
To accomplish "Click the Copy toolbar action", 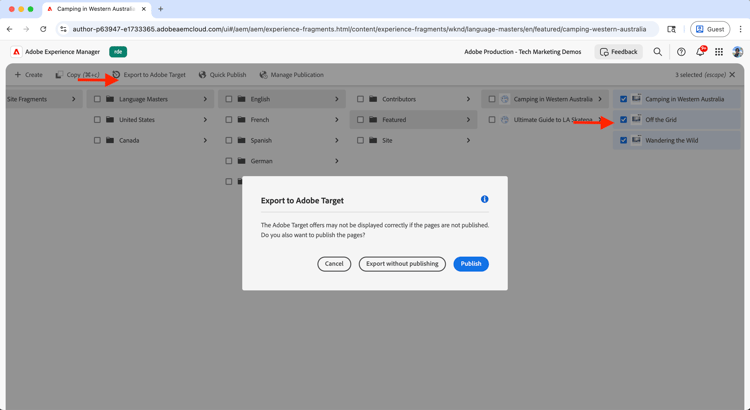I will point(77,75).
